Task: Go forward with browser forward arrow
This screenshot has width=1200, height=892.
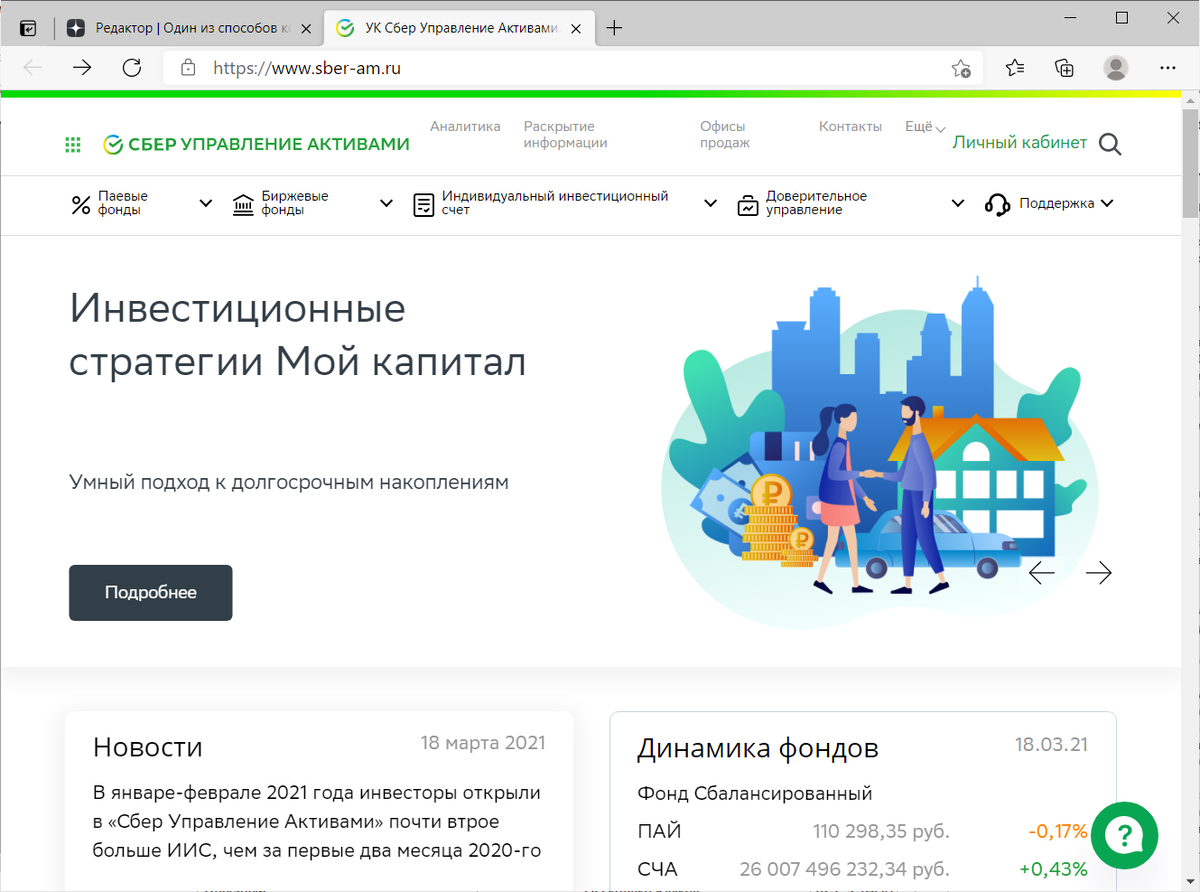Action: (82, 68)
